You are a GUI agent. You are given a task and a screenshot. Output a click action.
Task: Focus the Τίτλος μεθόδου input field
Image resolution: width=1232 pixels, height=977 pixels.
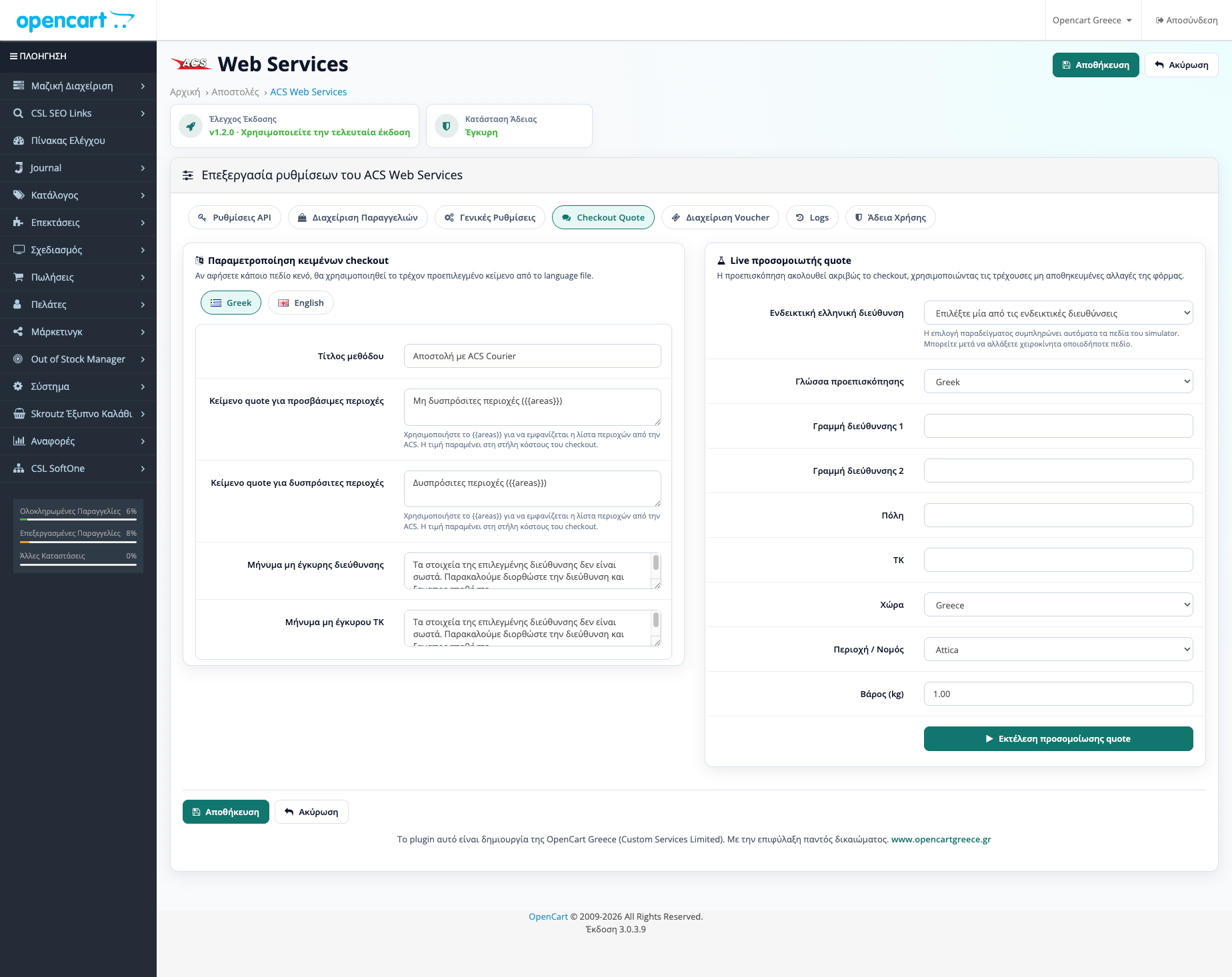(533, 356)
